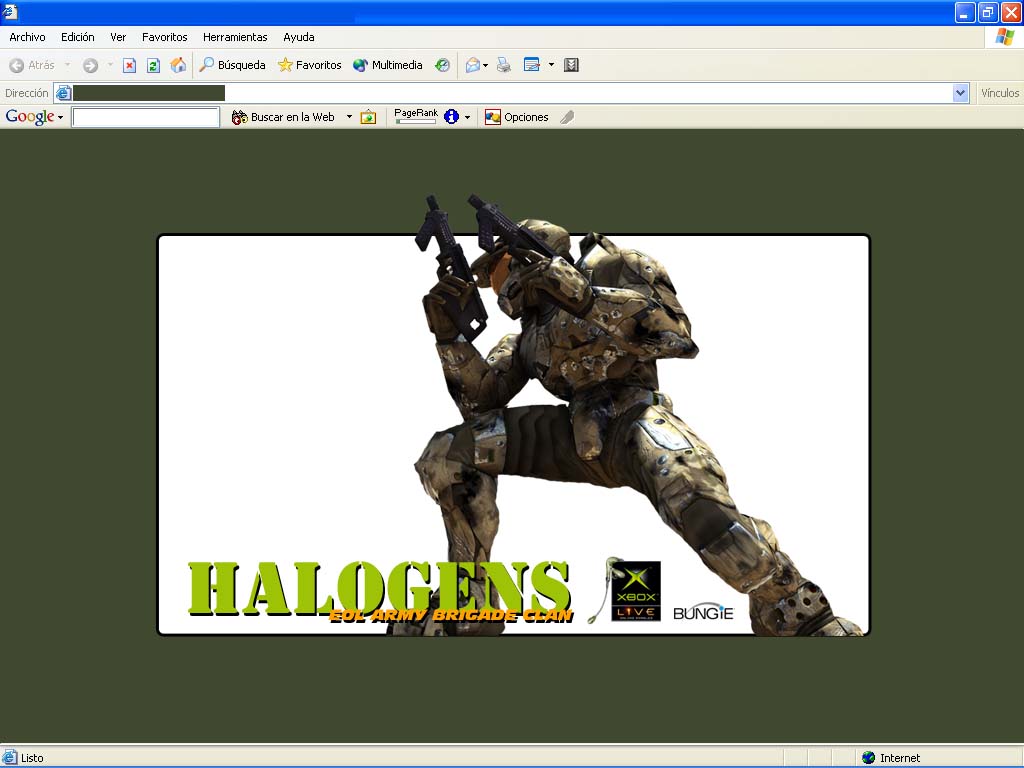Click the Google toolbar highlighter icon
Image resolution: width=1024 pixels, height=768 pixels.
(x=567, y=117)
